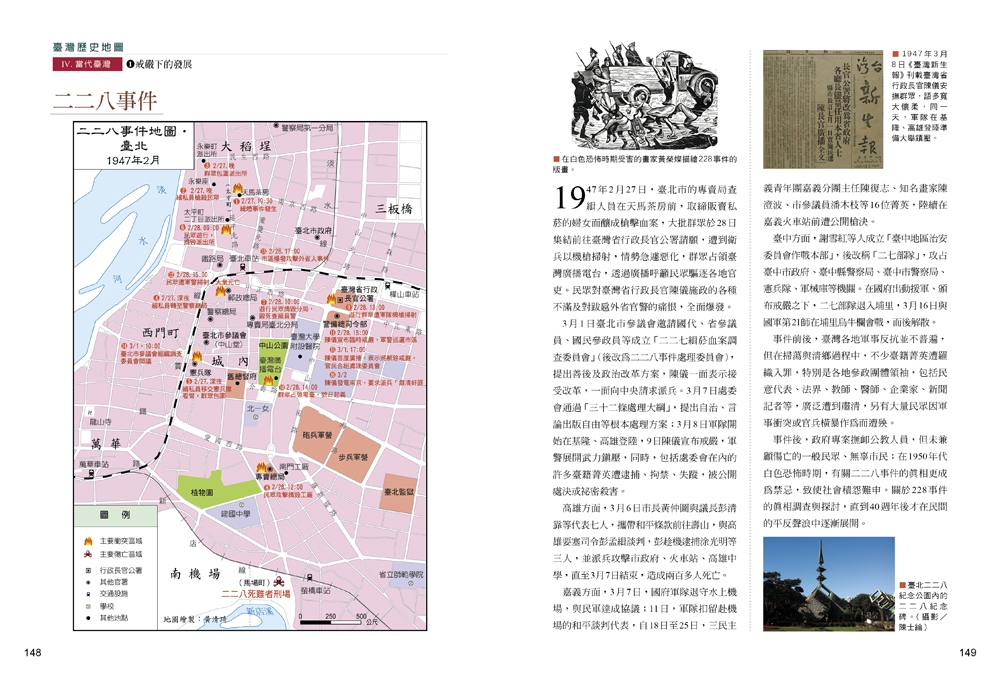The height and width of the screenshot is (684, 1000).
Task: Click the flame icon above 專賣總局
Action: point(261,467)
